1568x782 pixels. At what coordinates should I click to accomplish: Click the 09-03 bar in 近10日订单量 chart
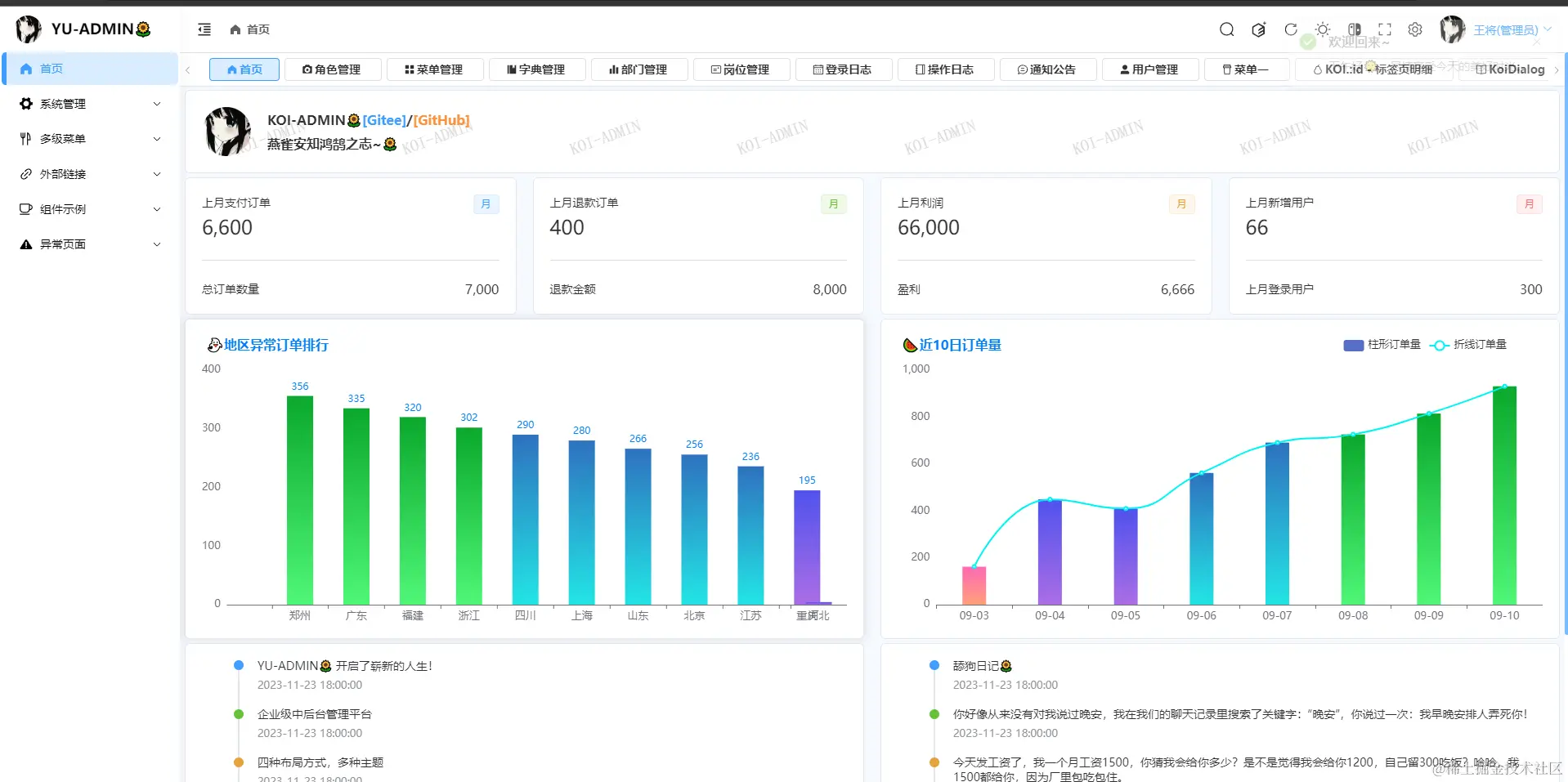[x=974, y=586]
